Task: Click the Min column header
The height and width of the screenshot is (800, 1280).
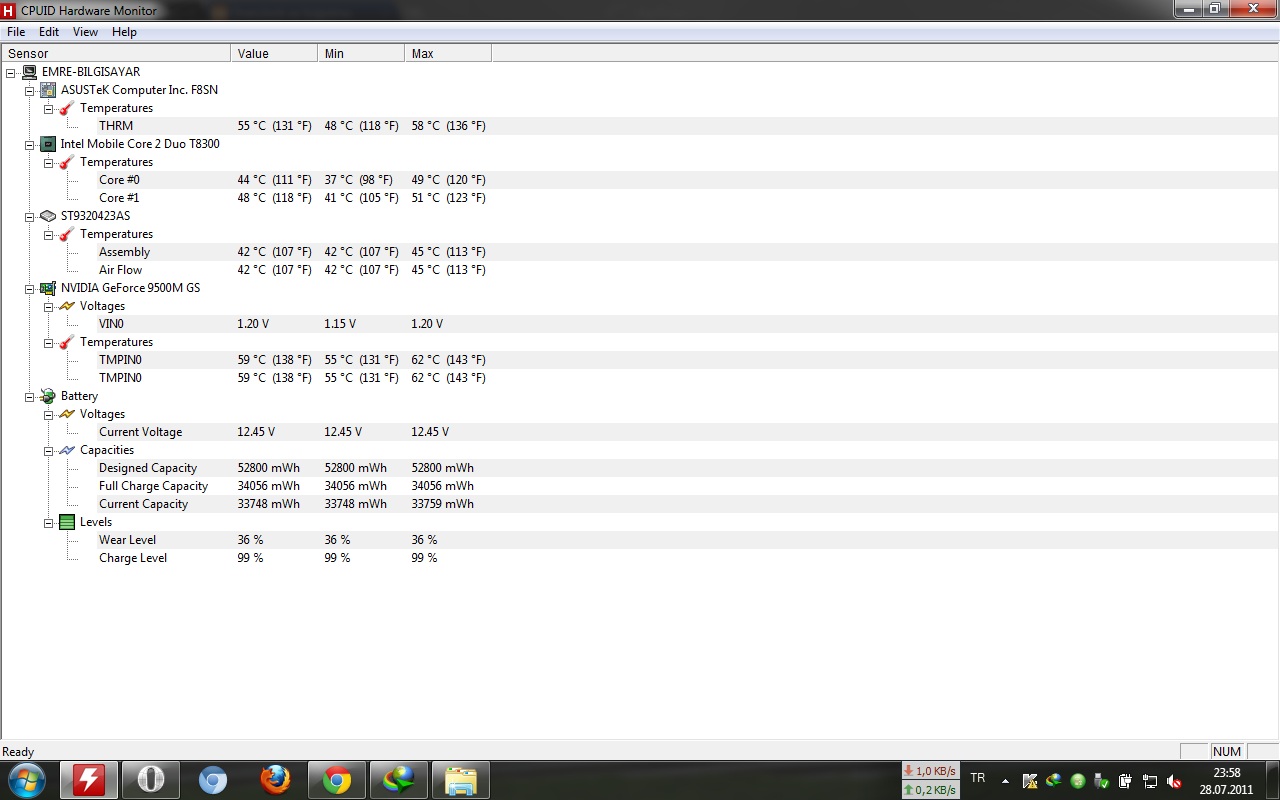Action: (361, 53)
